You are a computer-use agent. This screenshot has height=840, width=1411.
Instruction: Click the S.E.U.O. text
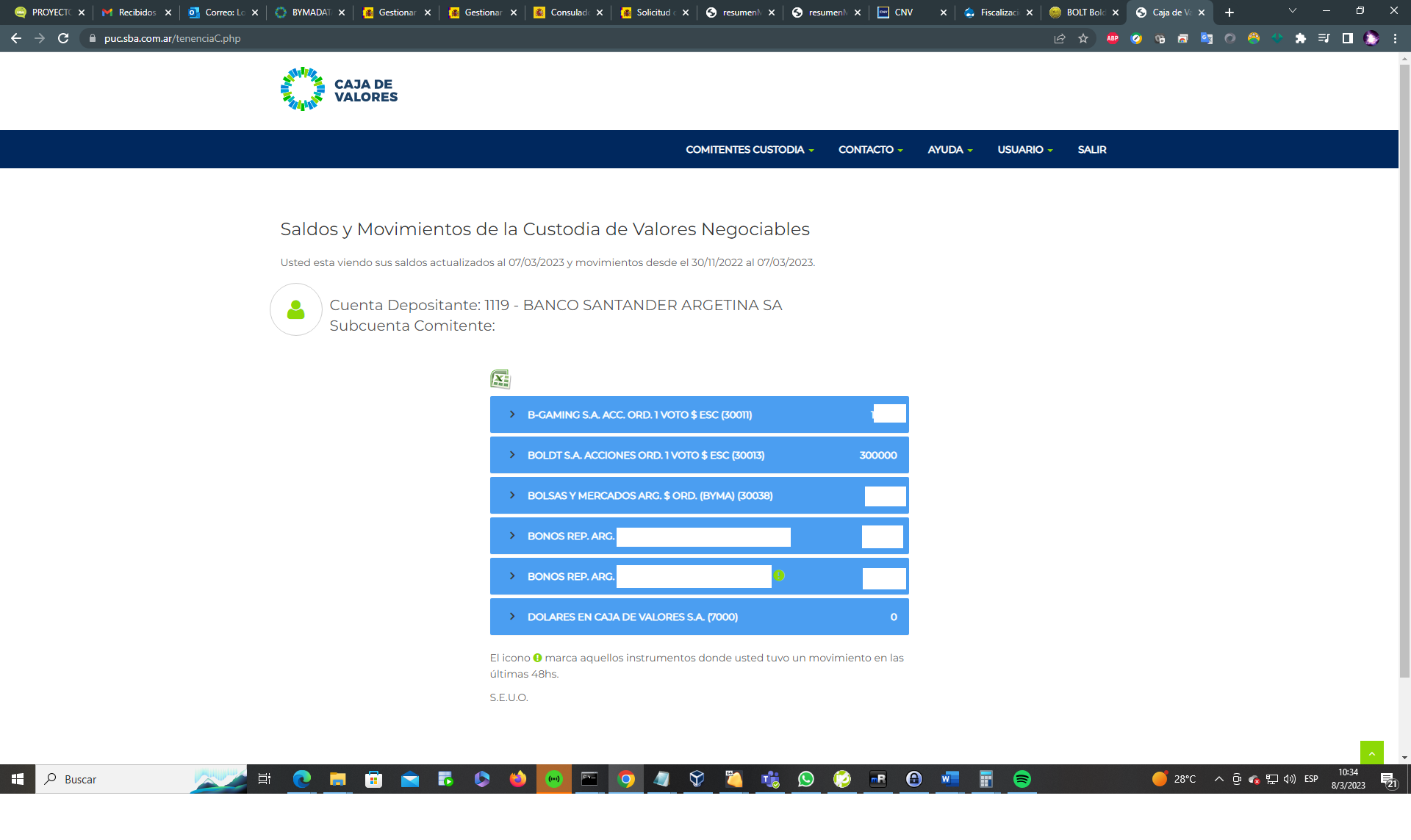pyautogui.click(x=509, y=697)
